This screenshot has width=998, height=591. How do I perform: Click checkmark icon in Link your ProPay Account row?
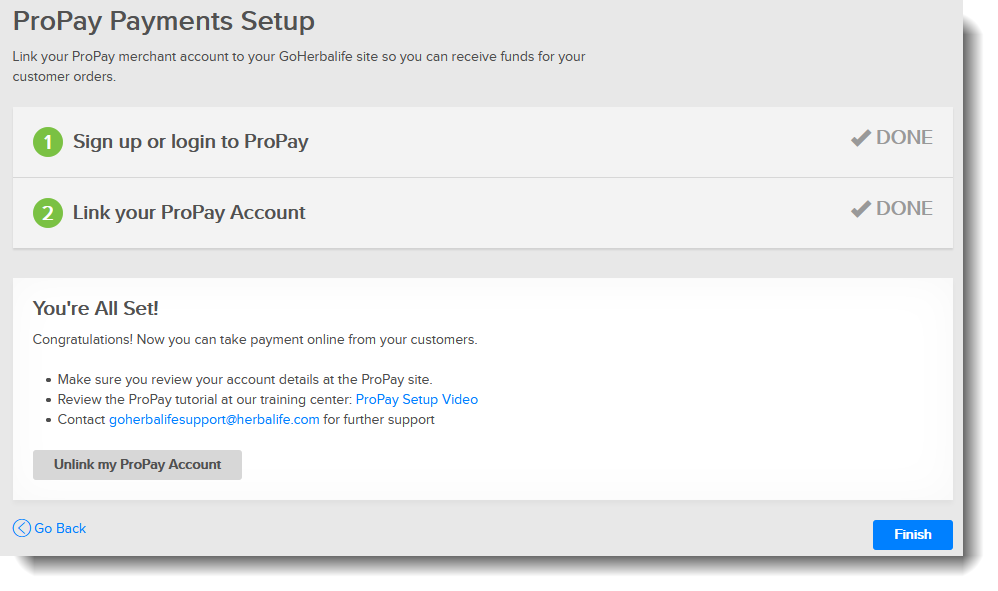pos(860,209)
